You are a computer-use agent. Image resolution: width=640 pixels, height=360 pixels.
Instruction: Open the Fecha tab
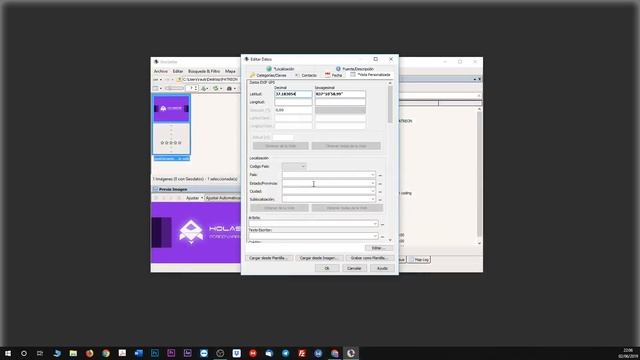[333, 76]
